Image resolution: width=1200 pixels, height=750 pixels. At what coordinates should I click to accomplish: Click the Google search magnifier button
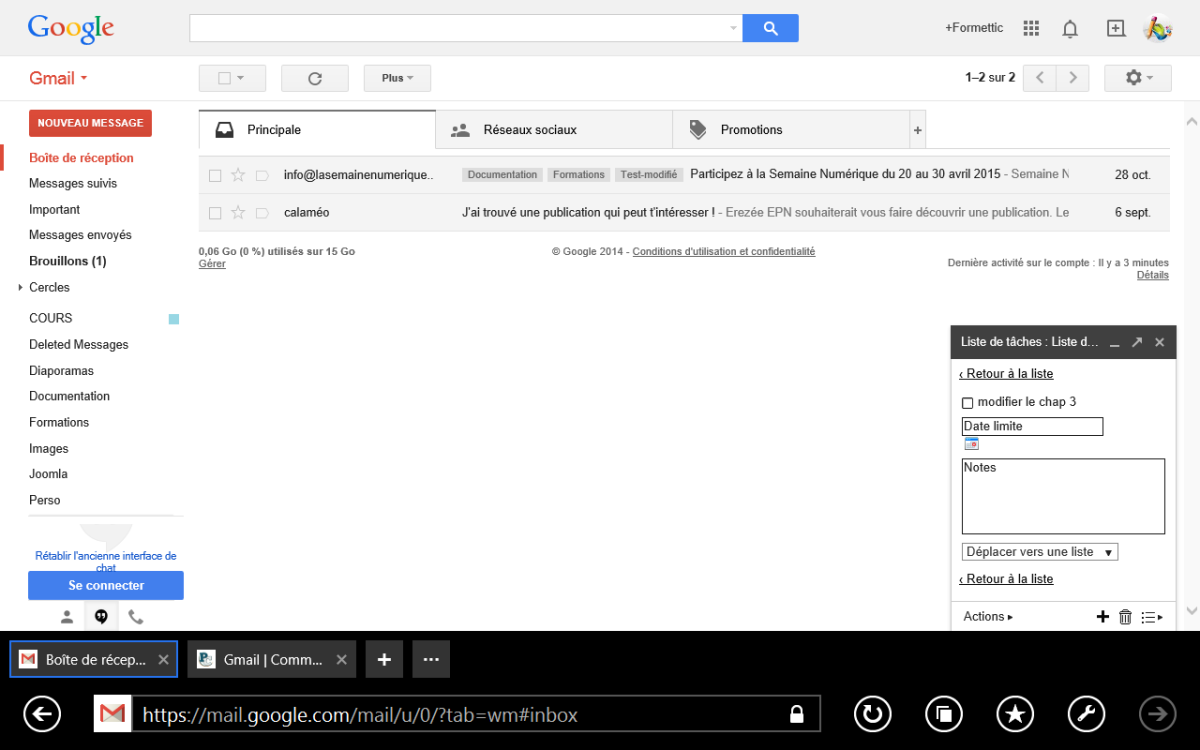pyautogui.click(x=770, y=28)
